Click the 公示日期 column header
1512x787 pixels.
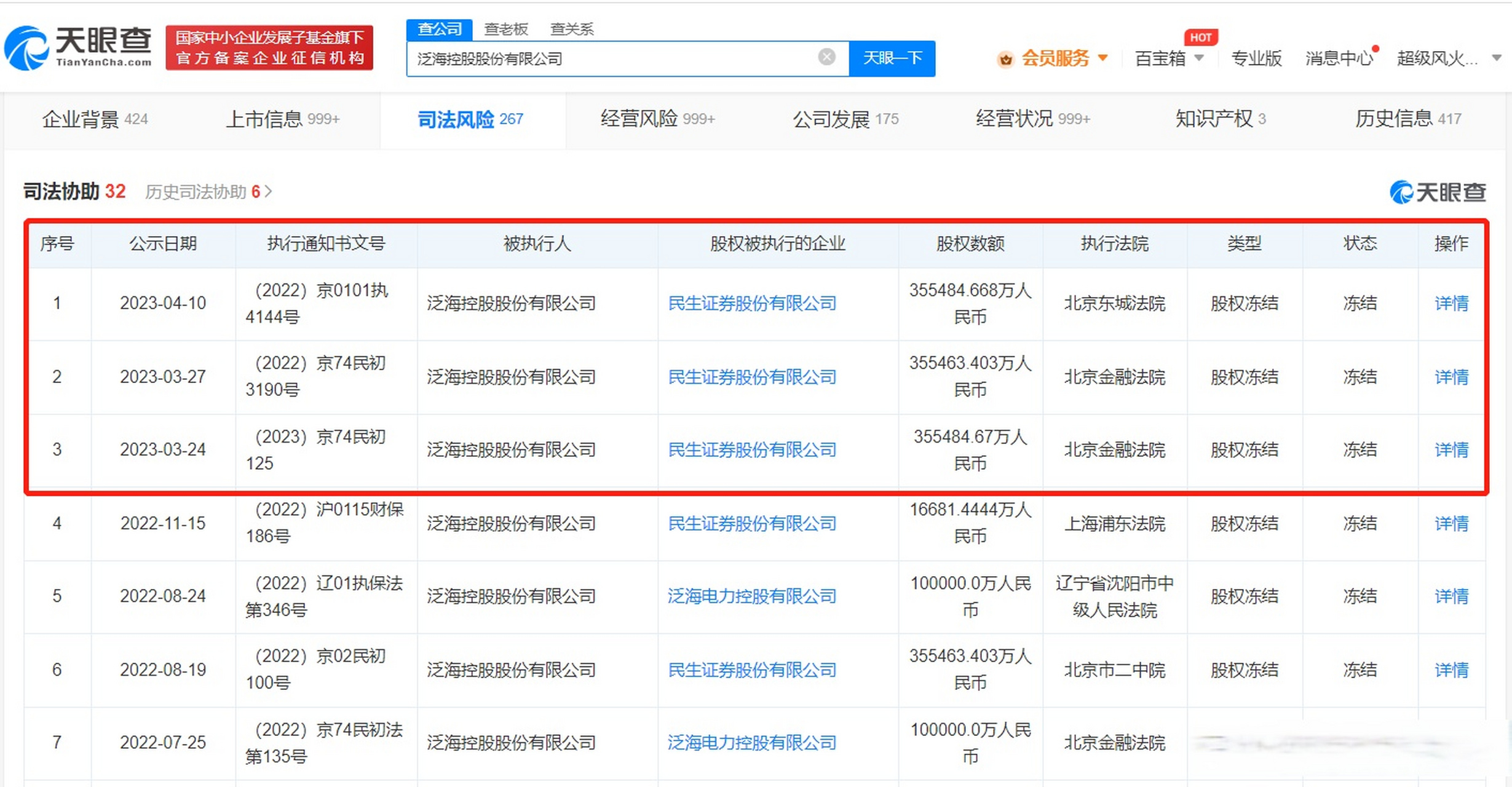click(x=163, y=243)
